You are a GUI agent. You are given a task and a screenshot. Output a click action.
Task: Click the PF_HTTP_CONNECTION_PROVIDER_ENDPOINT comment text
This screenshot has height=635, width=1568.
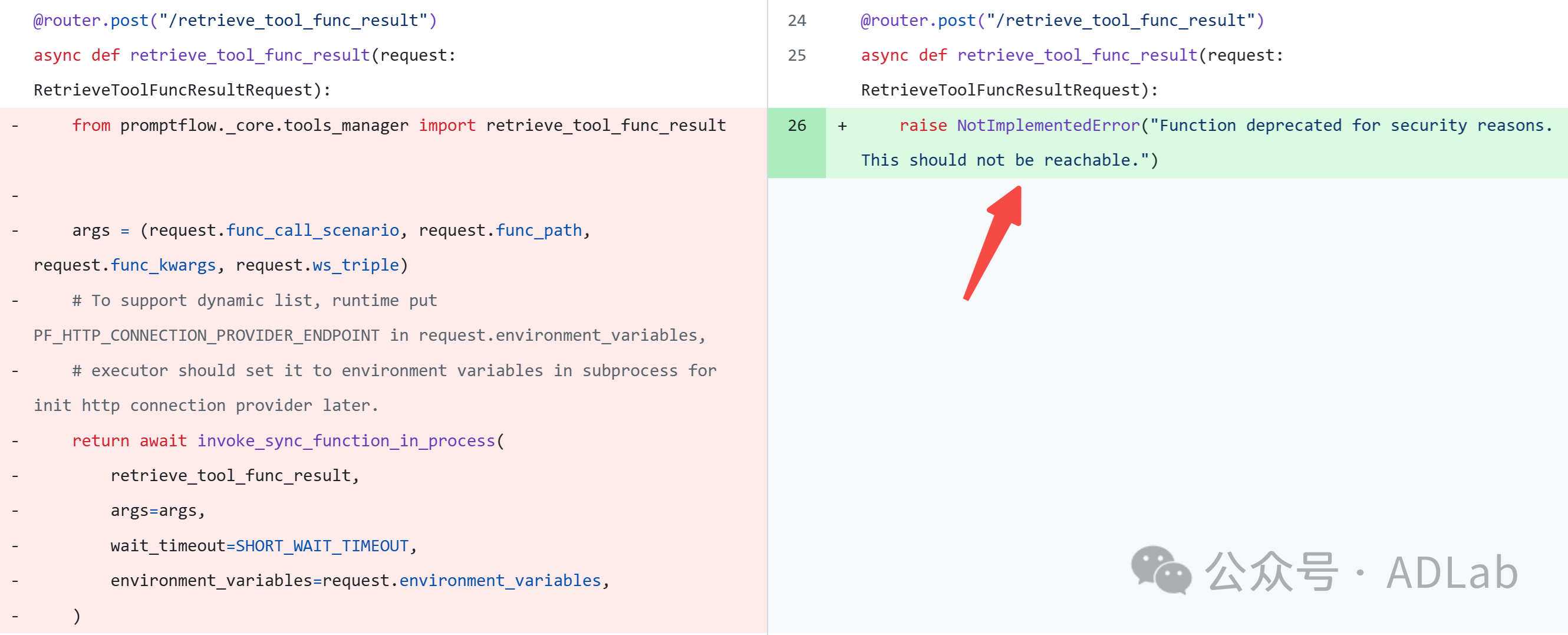coord(206,335)
